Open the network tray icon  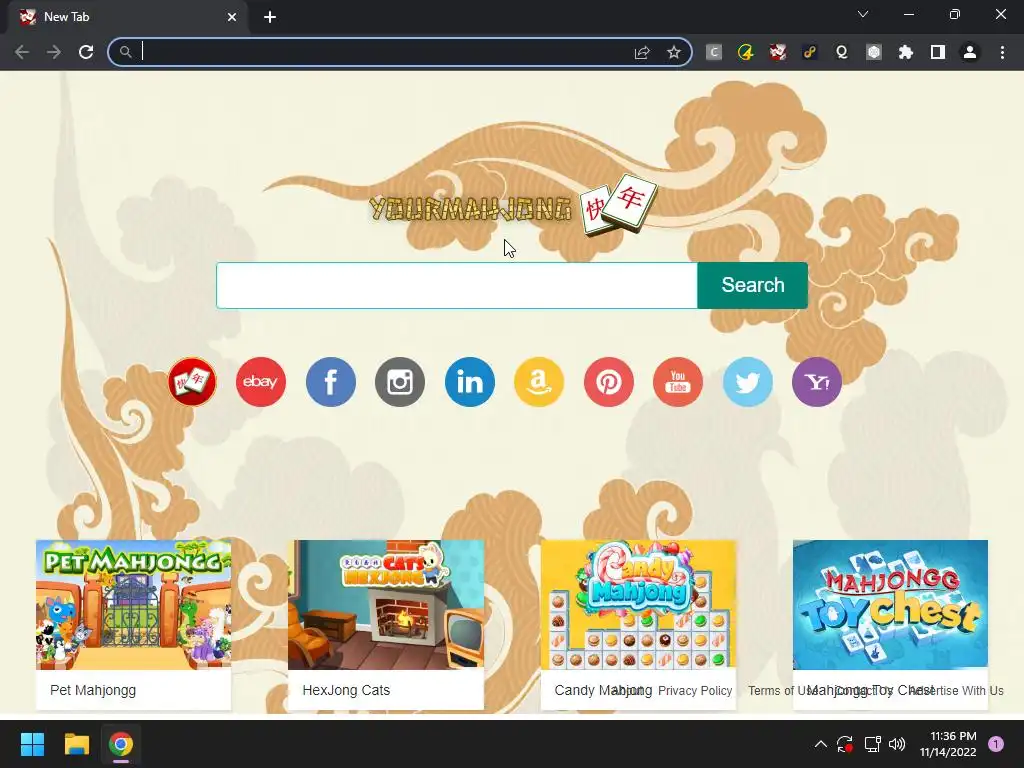coord(872,744)
